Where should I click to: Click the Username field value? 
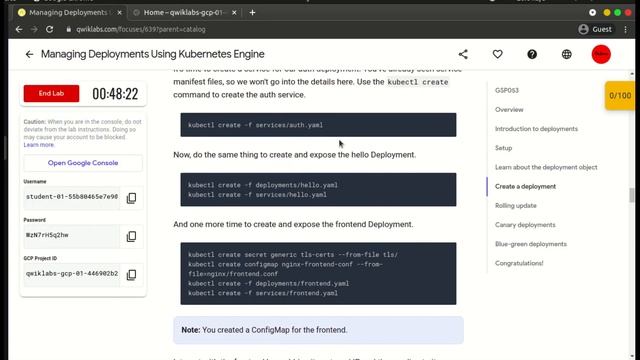(x=72, y=197)
